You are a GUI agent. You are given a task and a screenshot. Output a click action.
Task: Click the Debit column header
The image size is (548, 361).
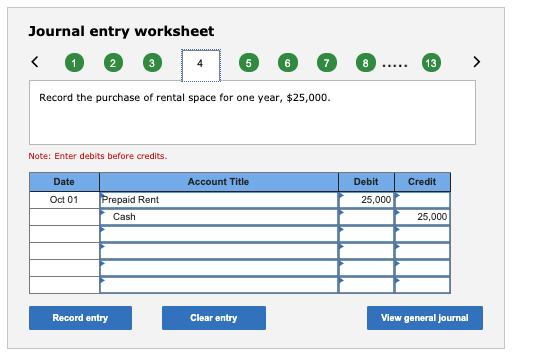[x=366, y=182]
